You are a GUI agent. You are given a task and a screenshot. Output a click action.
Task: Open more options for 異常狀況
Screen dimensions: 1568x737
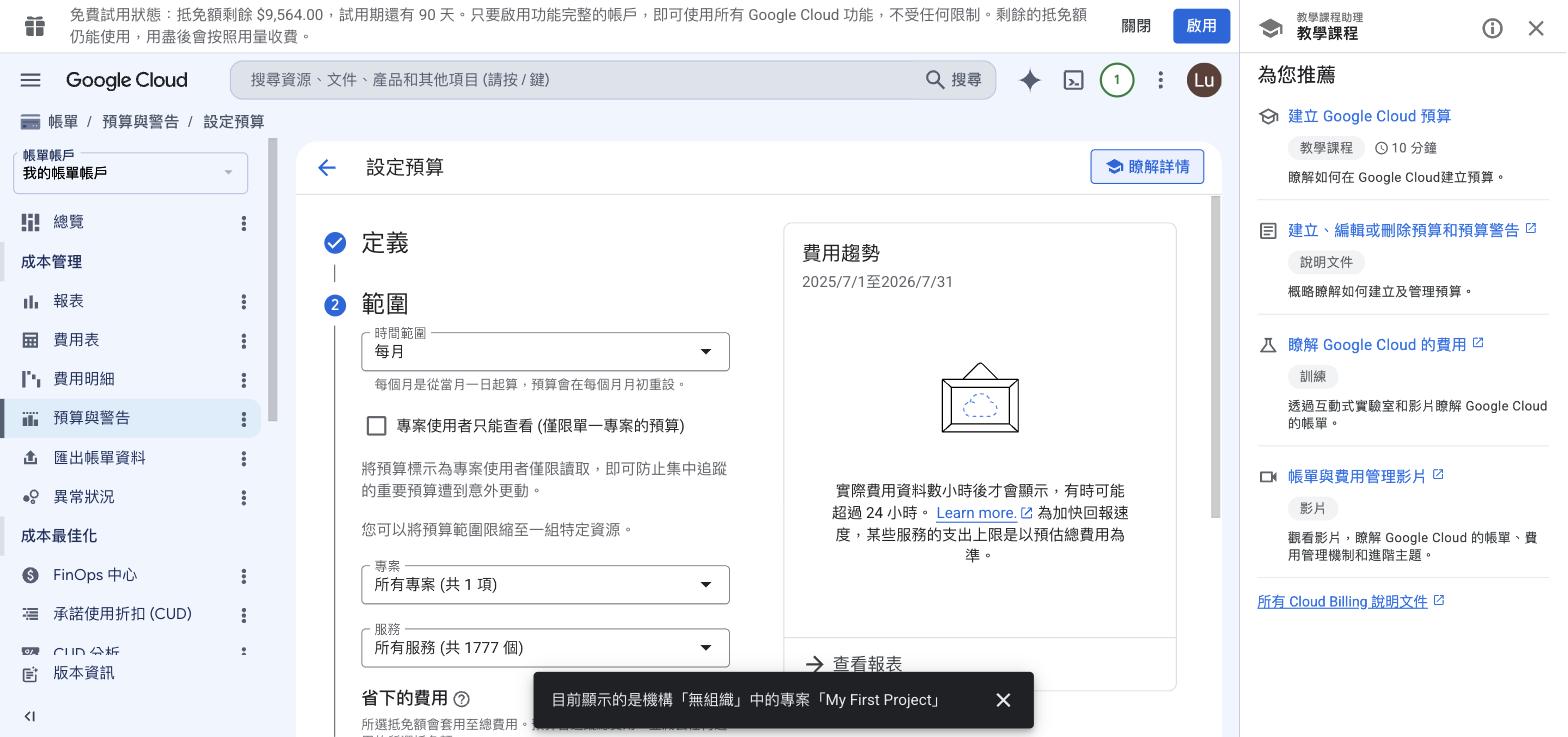pos(243,497)
